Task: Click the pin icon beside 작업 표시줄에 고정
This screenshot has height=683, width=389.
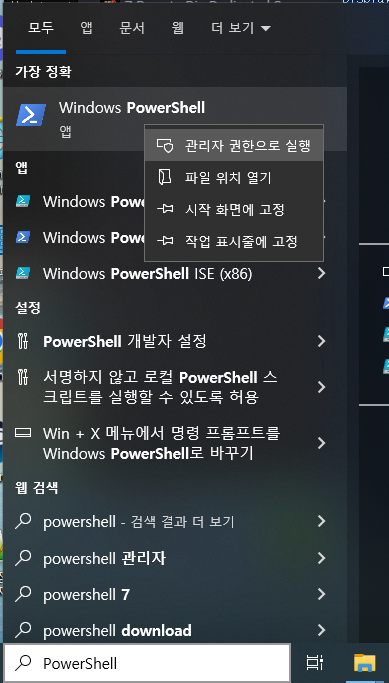Action: [165, 241]
